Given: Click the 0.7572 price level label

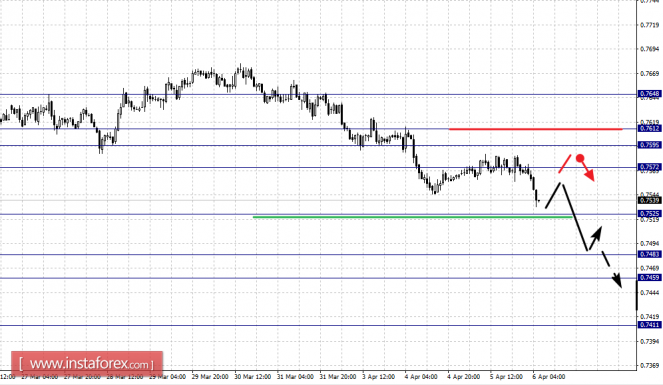Looking at the screenshot, I should point(649,167).
